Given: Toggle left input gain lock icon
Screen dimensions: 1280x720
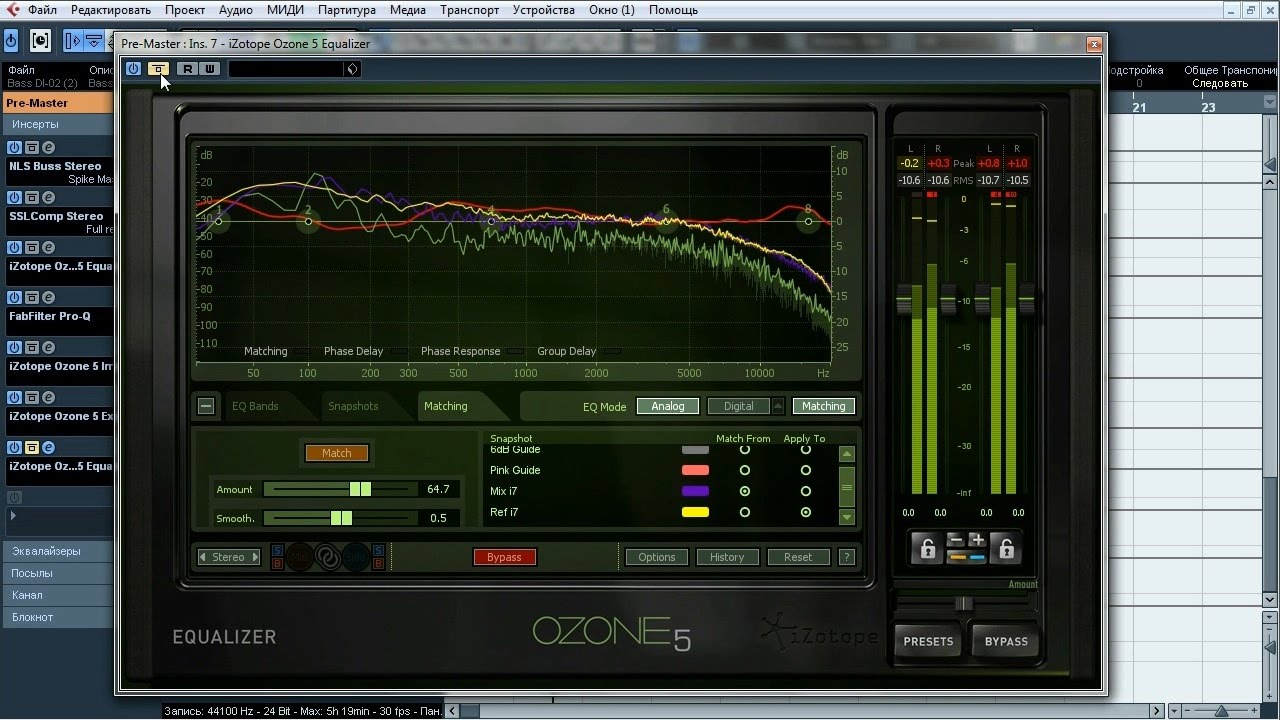Looking at the screenshot, I should click(926, 548).
